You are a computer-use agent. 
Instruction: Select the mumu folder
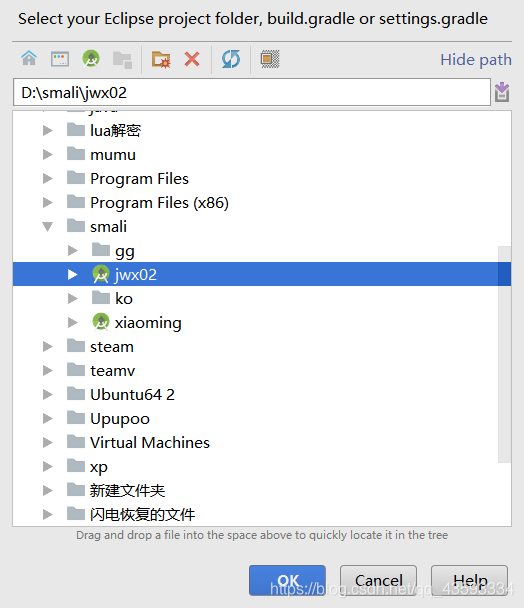113,155
